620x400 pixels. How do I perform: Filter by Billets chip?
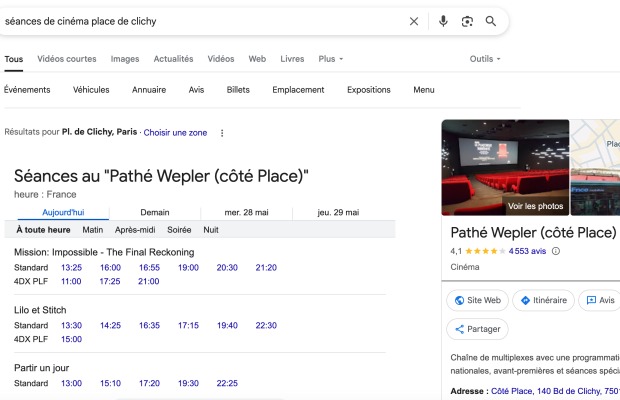[x=238, y=90]
